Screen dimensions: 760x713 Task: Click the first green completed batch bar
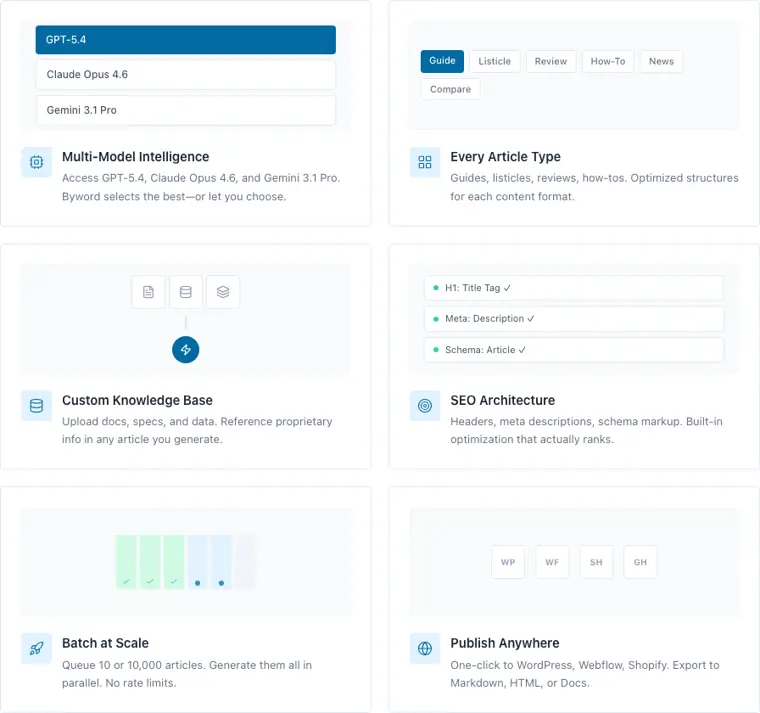(x=126, y=562)
